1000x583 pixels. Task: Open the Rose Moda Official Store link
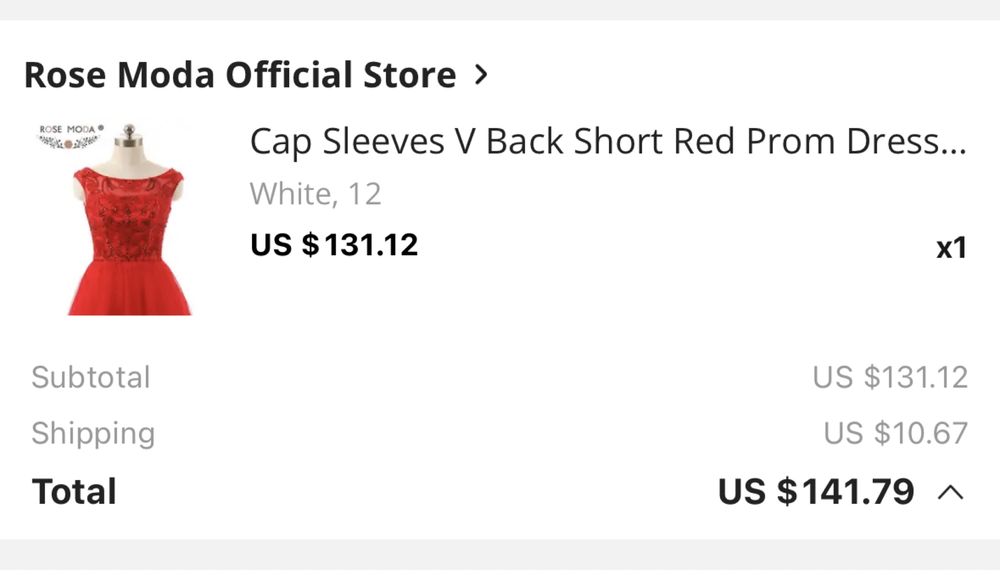(x=240, y=75)
